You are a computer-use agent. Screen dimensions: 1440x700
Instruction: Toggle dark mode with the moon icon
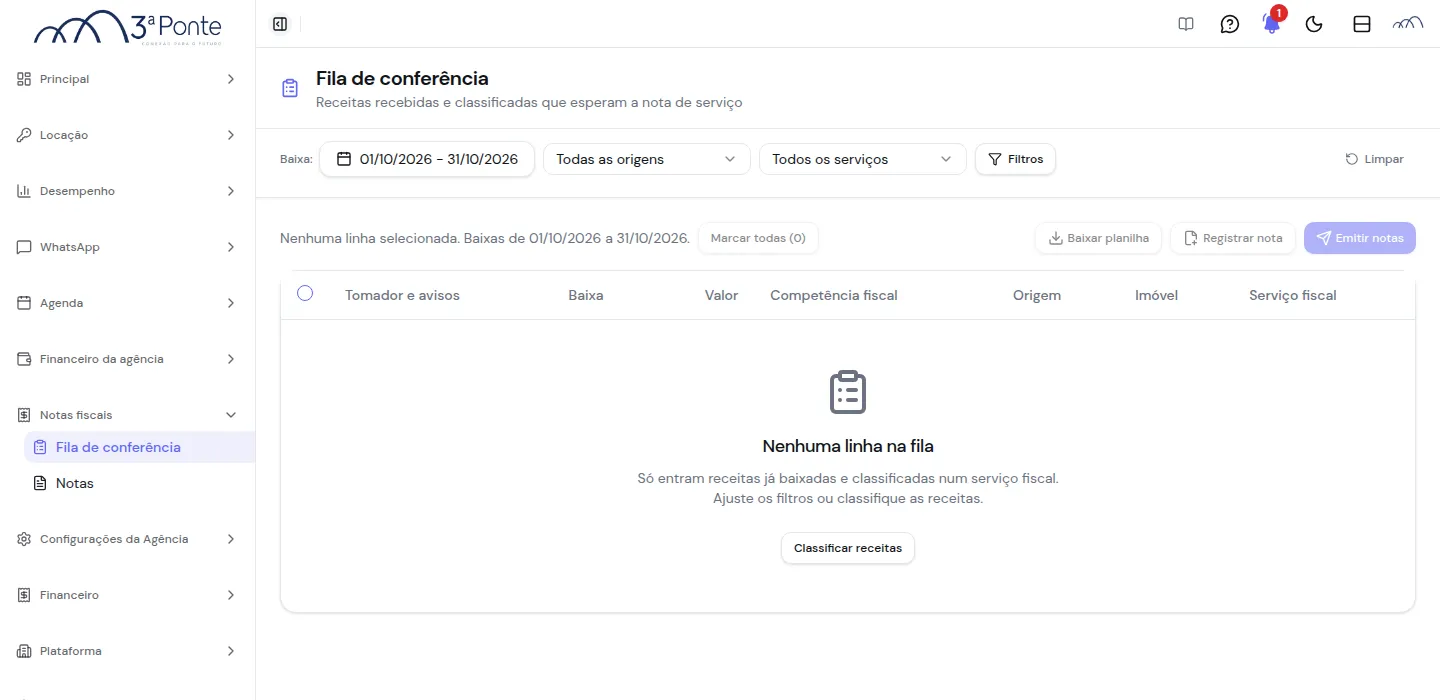pyautogui.click(x=1315, y=24)
